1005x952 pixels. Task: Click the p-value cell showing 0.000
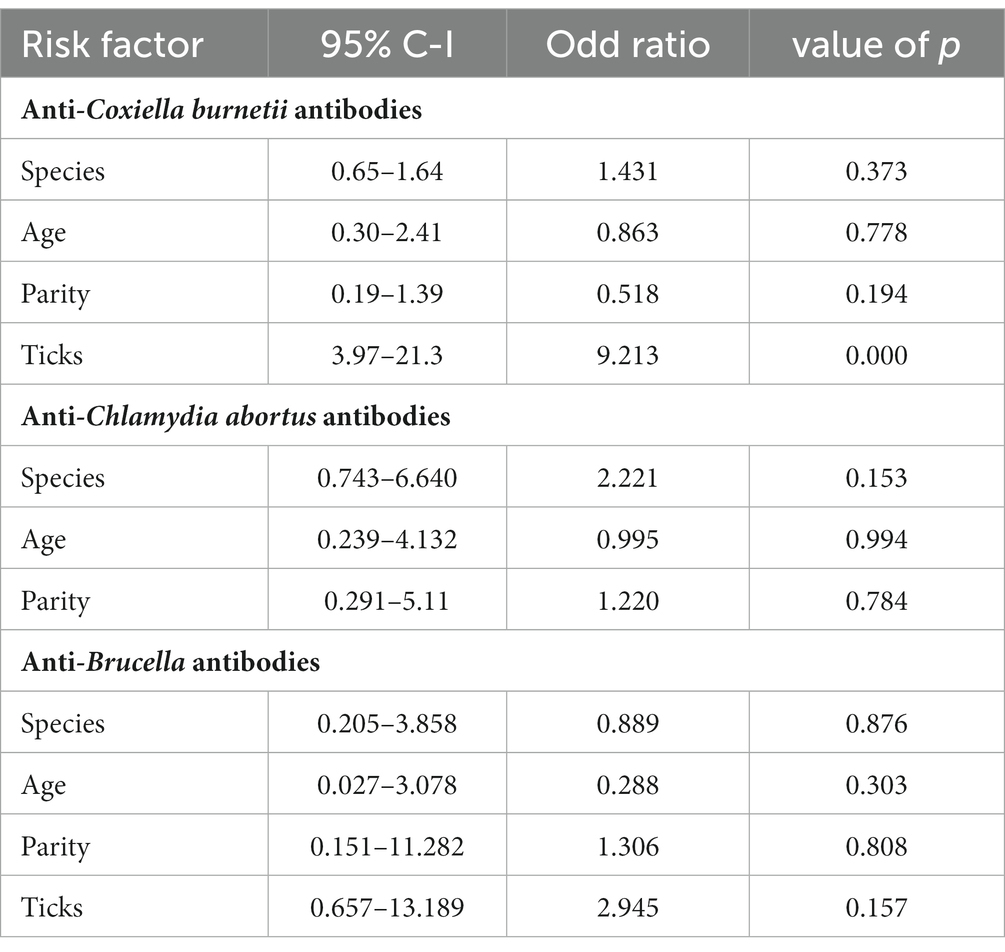(x=875, y=354)
